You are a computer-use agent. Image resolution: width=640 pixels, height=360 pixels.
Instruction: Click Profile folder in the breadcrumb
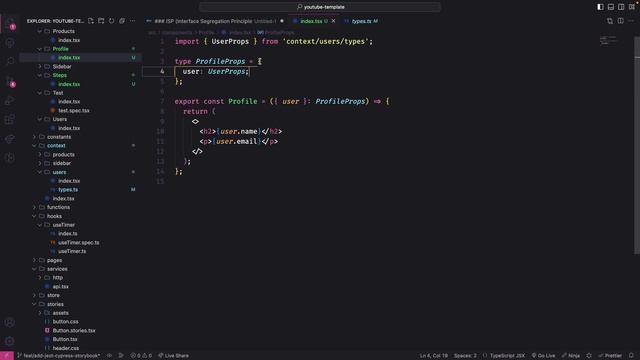pyautogui.click(x=206, y=32)
